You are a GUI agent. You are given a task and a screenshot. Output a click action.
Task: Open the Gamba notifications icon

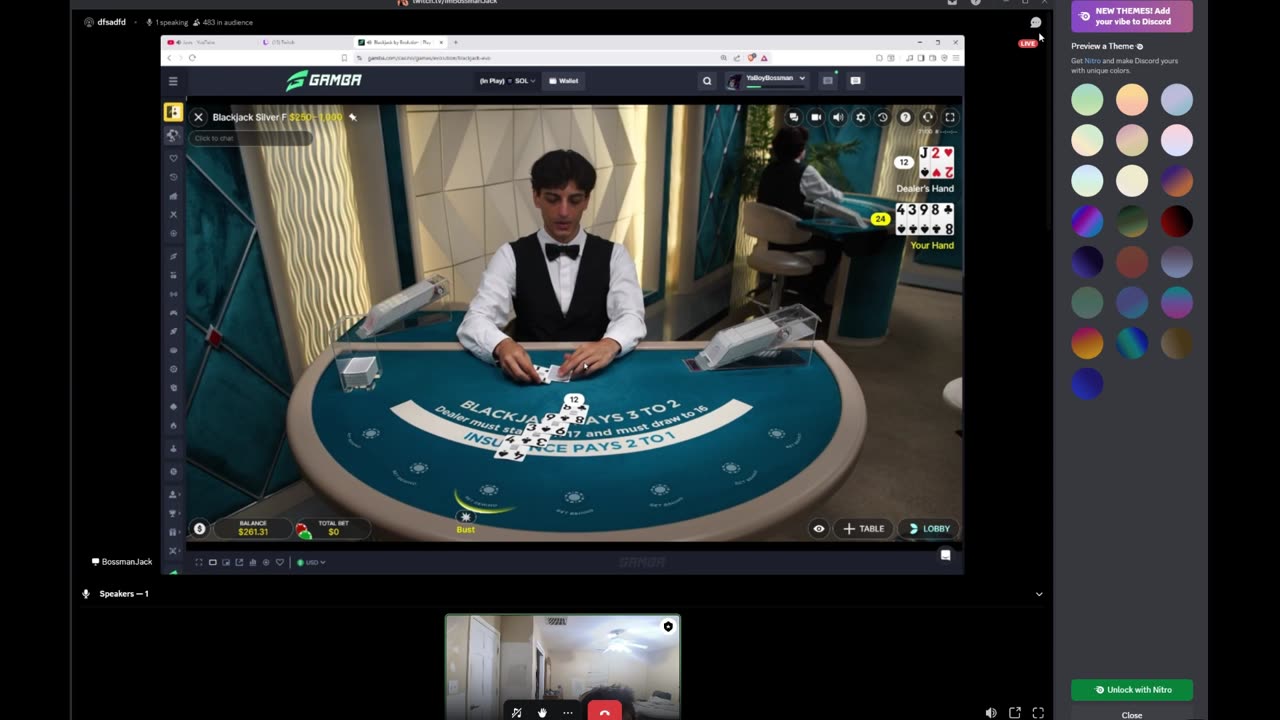tap(828, 80)
